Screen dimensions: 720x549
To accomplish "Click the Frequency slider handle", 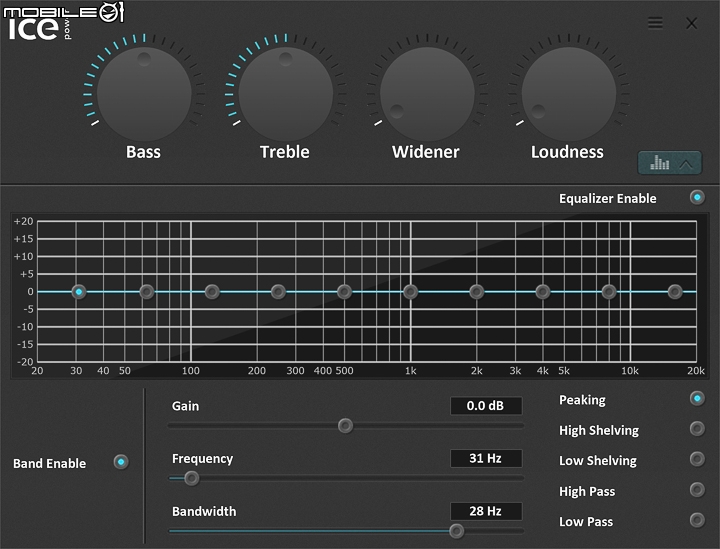I will click(191, 478).
